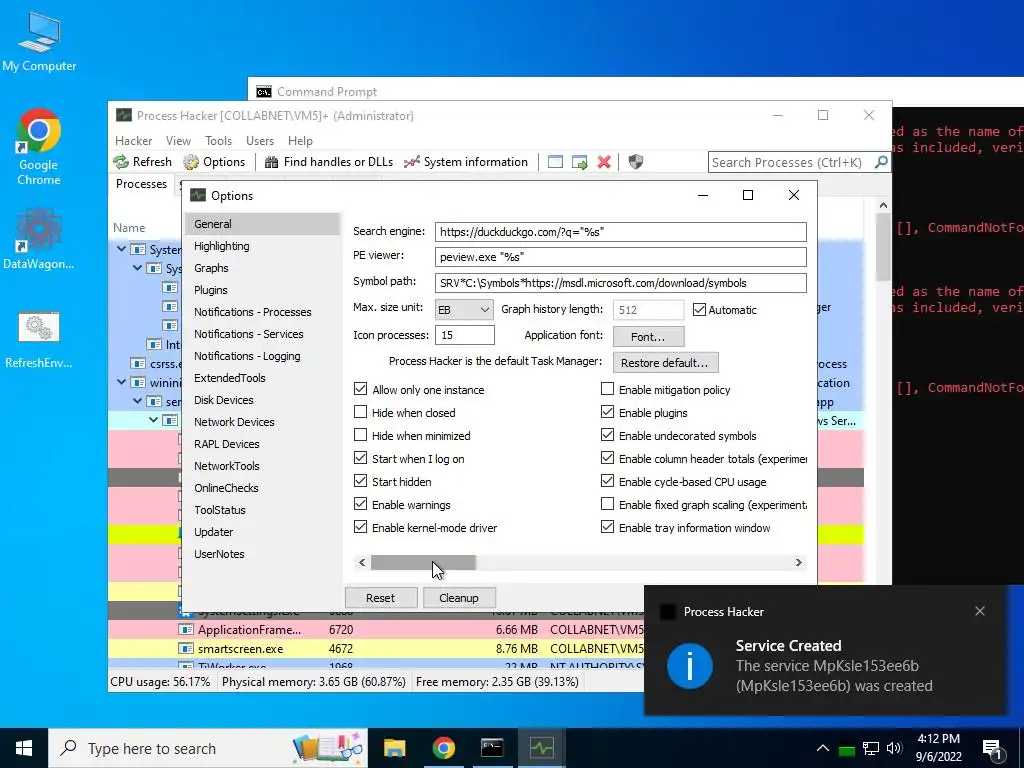This screenshot has width=1024, height=768.
Task: Enable Hide when closed
Action: [x=360, y=412]
